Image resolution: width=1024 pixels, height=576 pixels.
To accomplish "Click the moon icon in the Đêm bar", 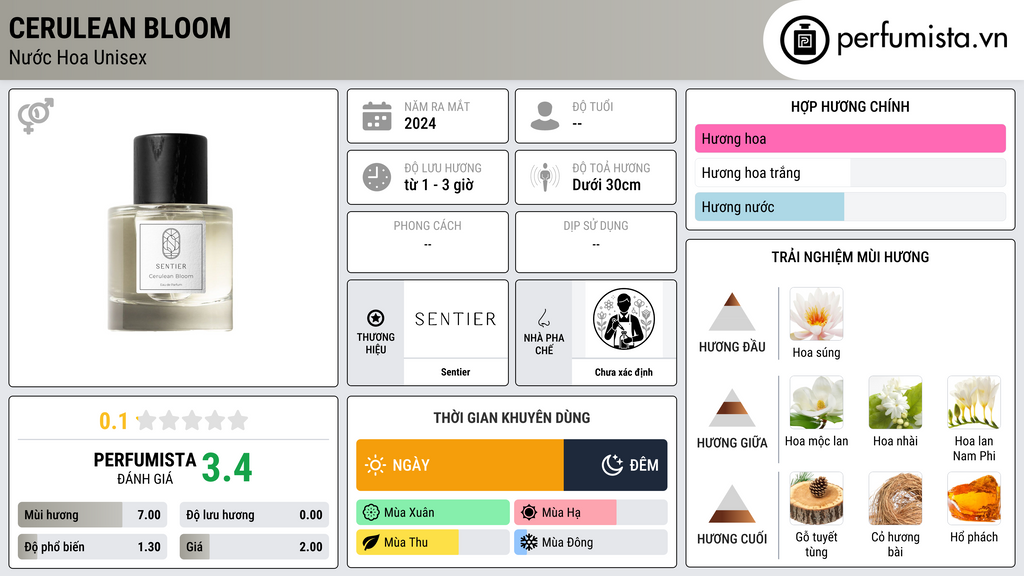I will (x=612, y=465).
